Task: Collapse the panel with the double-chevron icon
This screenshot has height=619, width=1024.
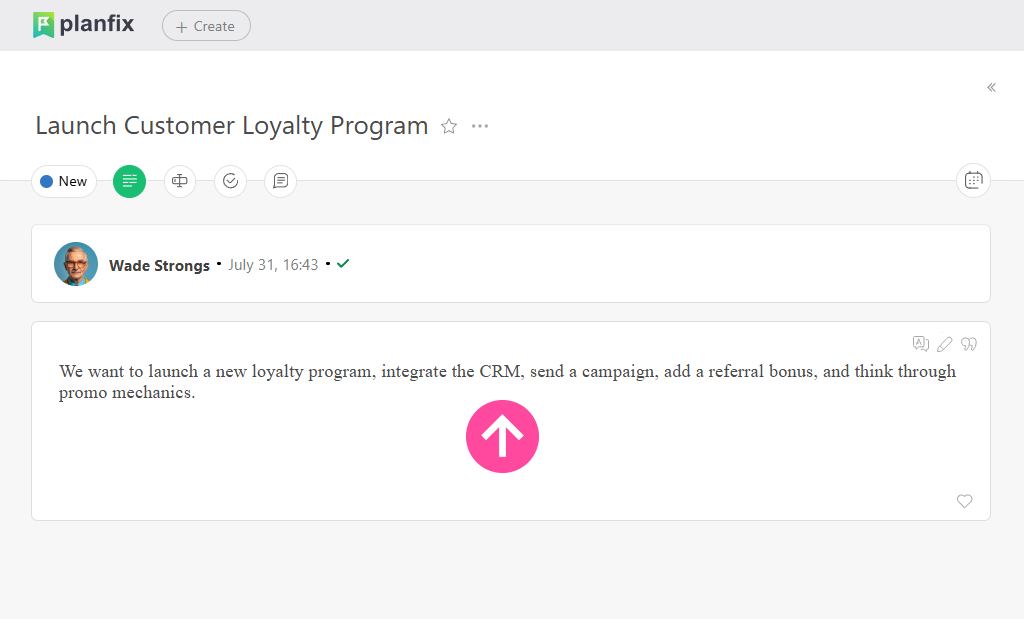Action: pyautogui.click(x=991, y=87)
